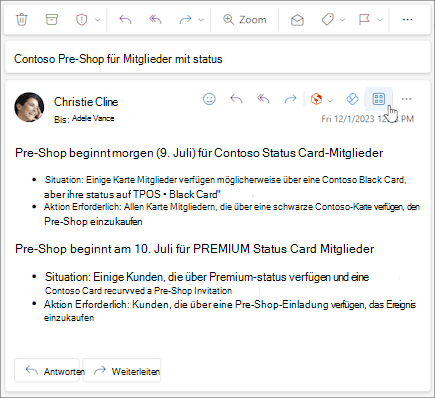Click text 'Pre-Shop einzukaufen'
Viewport: 435px width, 398px height.
(x=93, y=222)
